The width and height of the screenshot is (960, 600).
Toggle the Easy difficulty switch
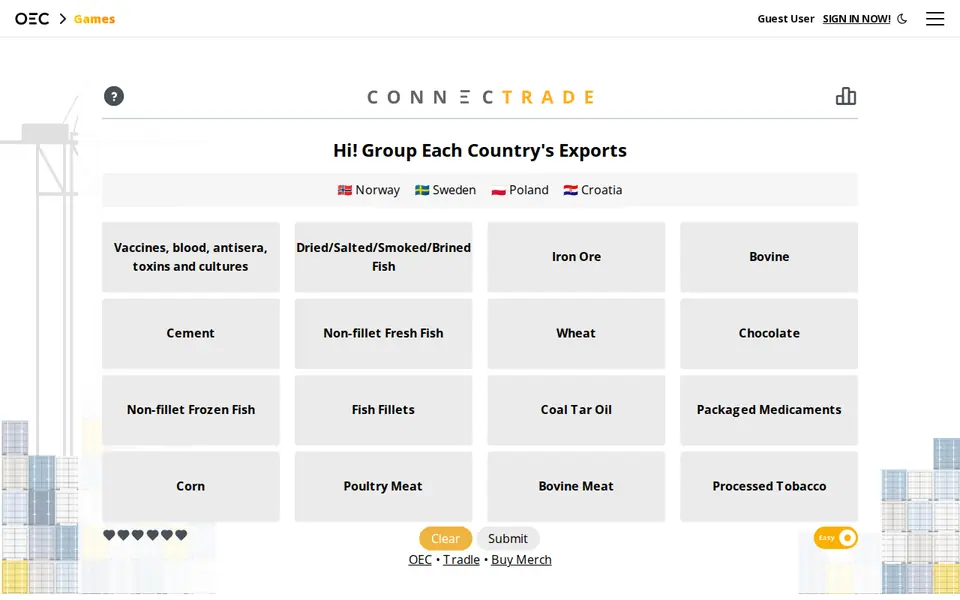(x=835, y=538)
